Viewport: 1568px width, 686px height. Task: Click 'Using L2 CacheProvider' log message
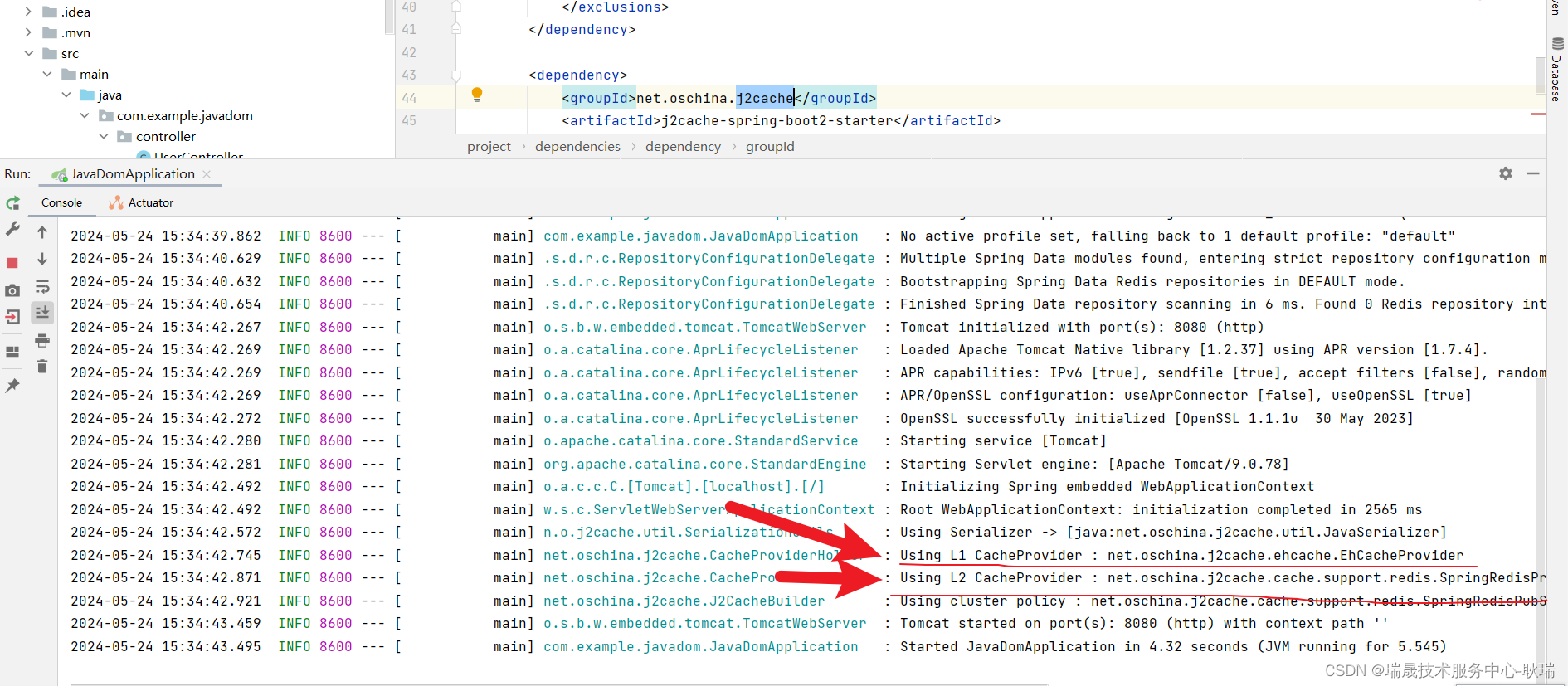point(1223,577)
